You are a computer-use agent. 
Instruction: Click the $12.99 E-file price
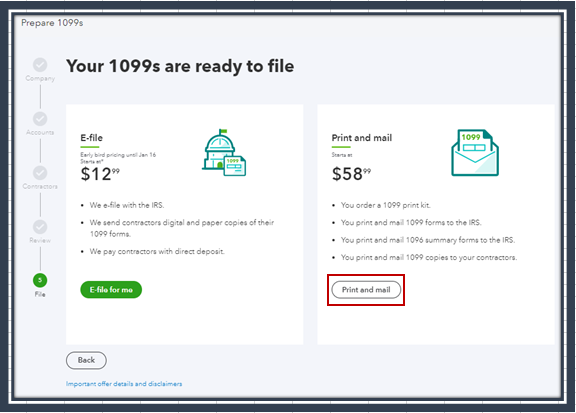point(100,173)
